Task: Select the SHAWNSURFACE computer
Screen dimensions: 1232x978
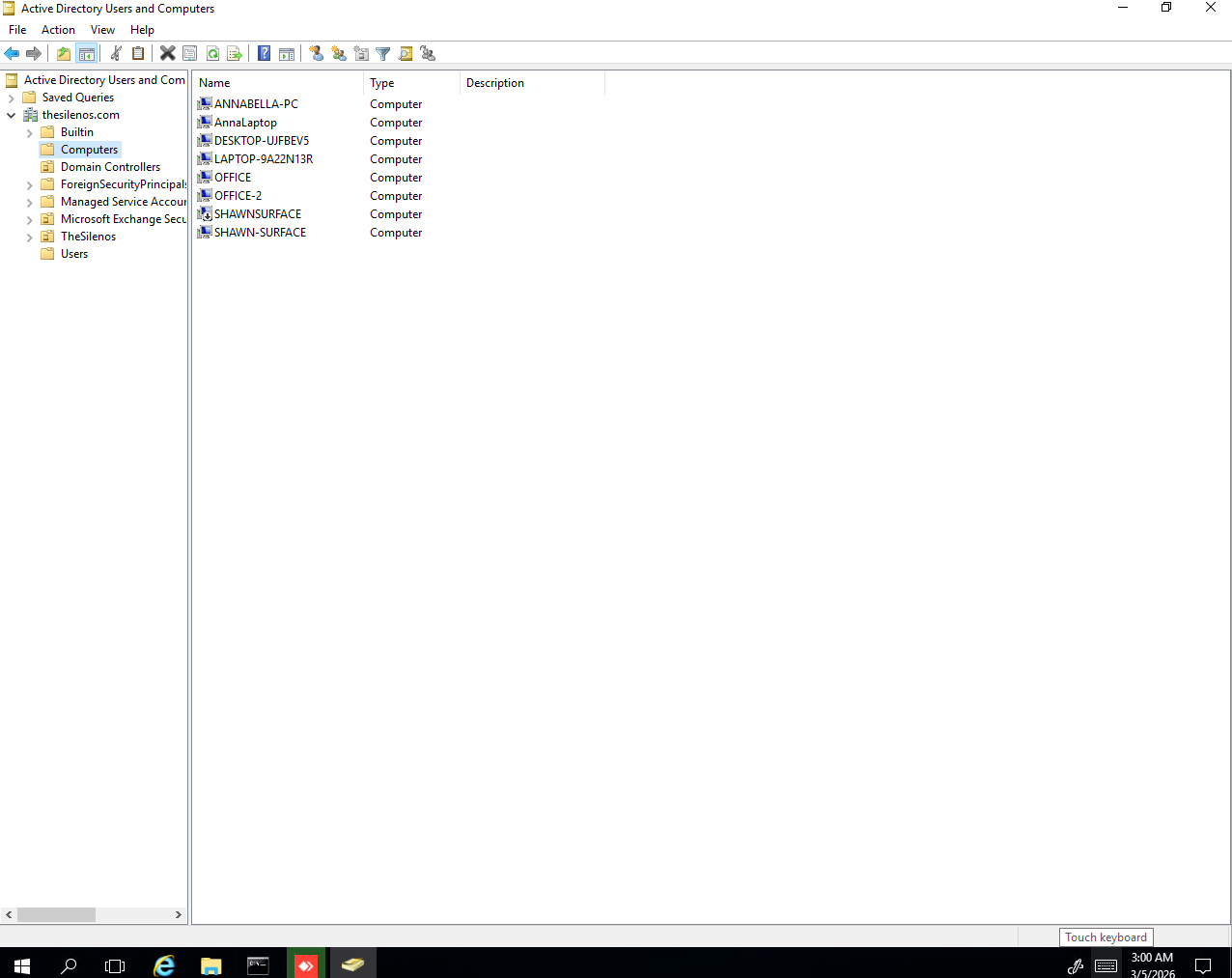Action: pyautogui.click(x=258, y=214)
